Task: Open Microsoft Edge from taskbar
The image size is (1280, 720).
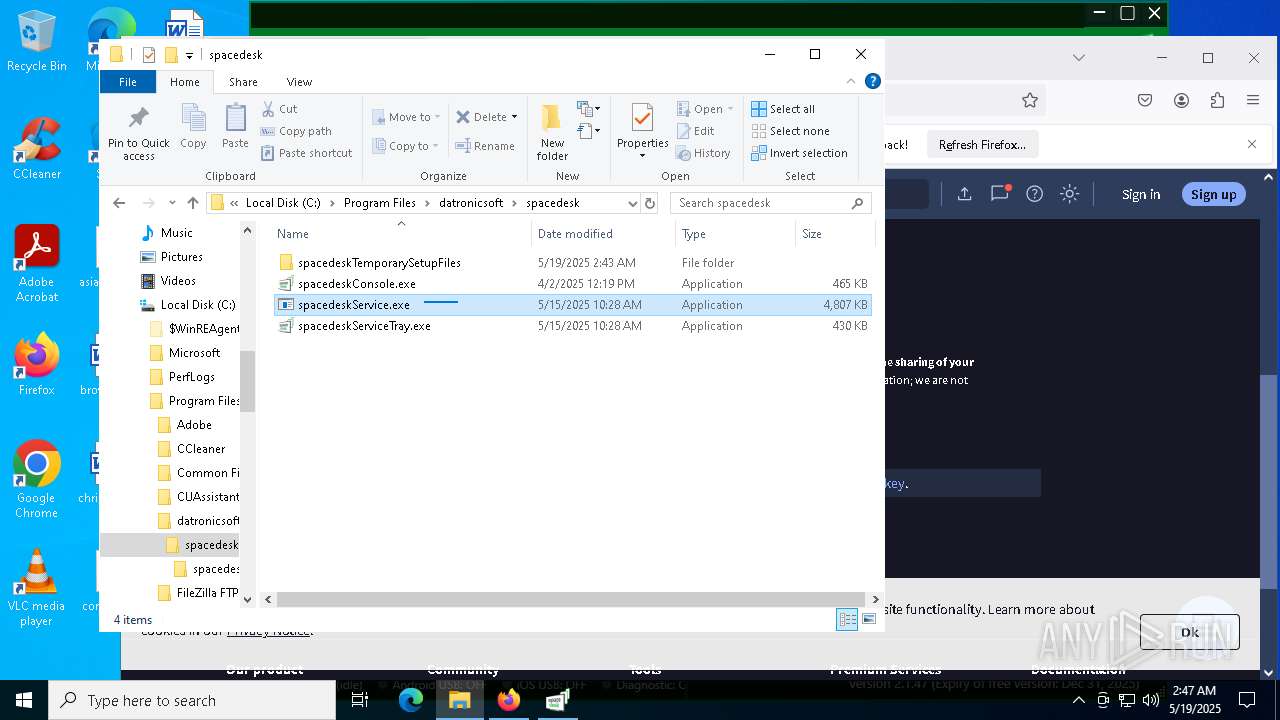Action: (411, 700)
